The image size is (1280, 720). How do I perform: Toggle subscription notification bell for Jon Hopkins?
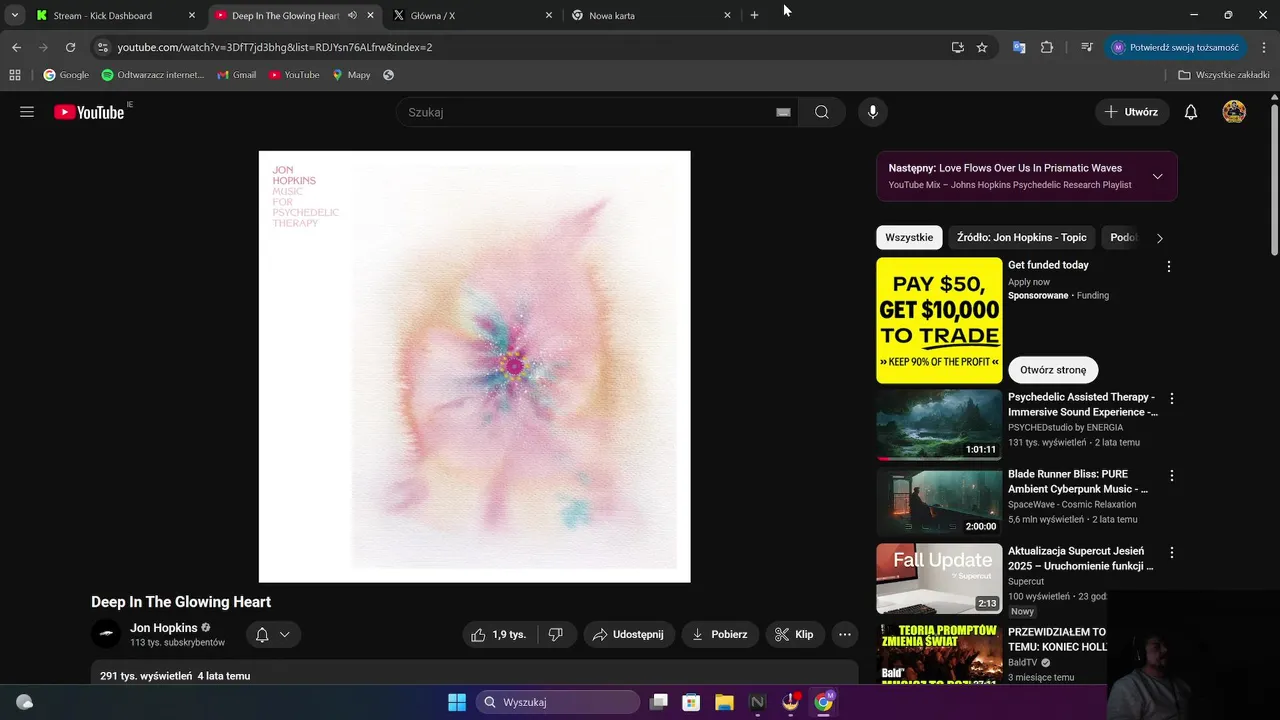[x=273, y=634]
